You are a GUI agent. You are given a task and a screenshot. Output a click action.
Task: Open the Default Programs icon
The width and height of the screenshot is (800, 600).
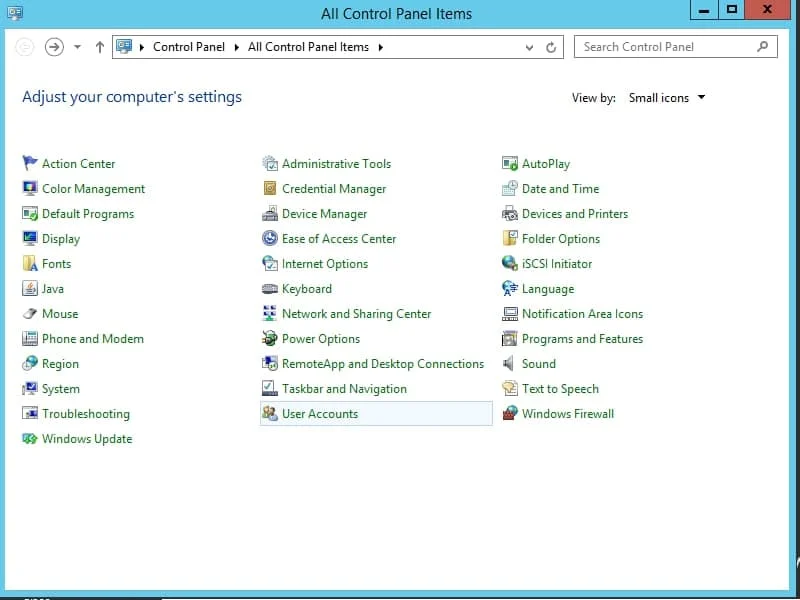pyautogui.click(x=30, y=213)
